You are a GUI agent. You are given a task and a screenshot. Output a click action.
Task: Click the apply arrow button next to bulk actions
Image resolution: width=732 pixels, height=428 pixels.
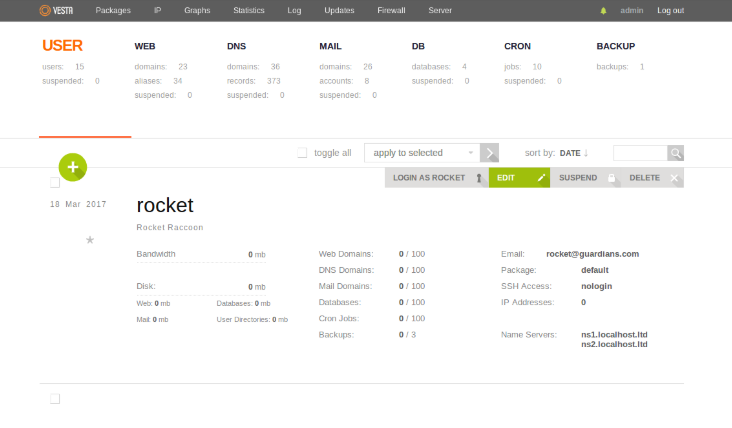tap(489, 153)
